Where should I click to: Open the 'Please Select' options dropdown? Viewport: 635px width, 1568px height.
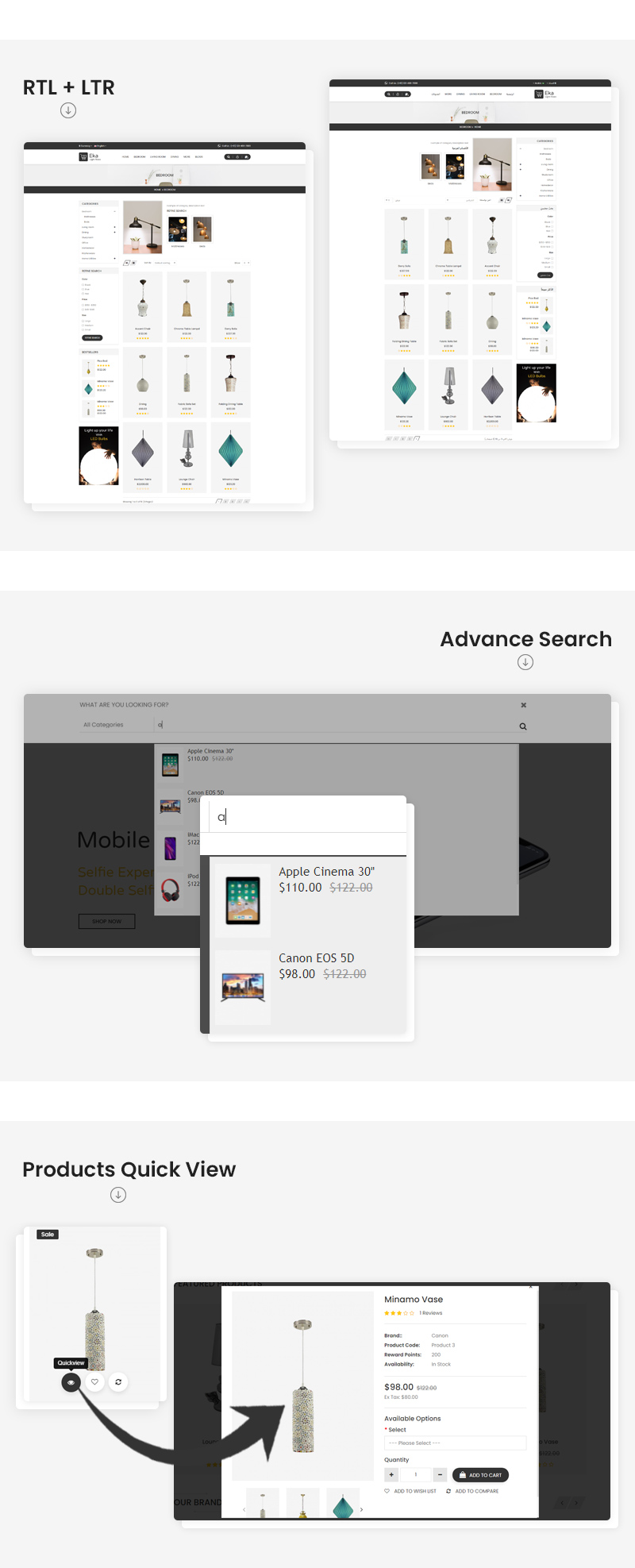pyautogui.click(x=455, y=1443)
